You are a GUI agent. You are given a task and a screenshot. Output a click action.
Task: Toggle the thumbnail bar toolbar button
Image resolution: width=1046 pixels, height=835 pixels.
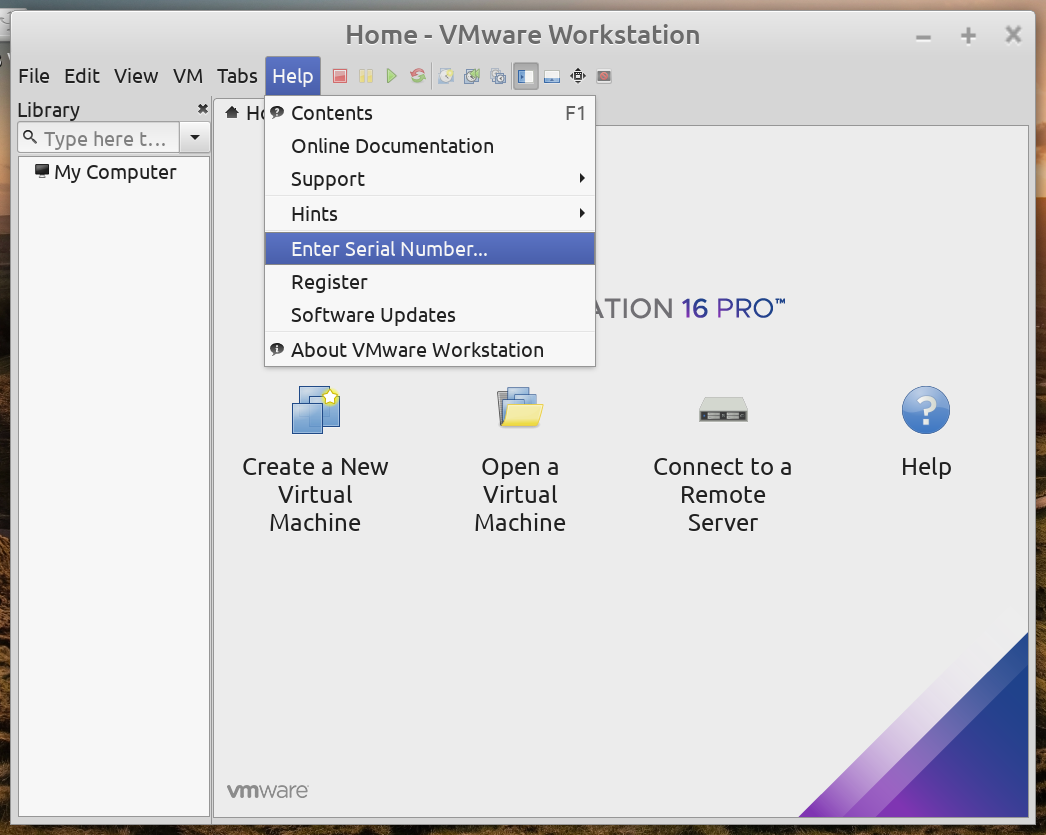coord(552,76)
